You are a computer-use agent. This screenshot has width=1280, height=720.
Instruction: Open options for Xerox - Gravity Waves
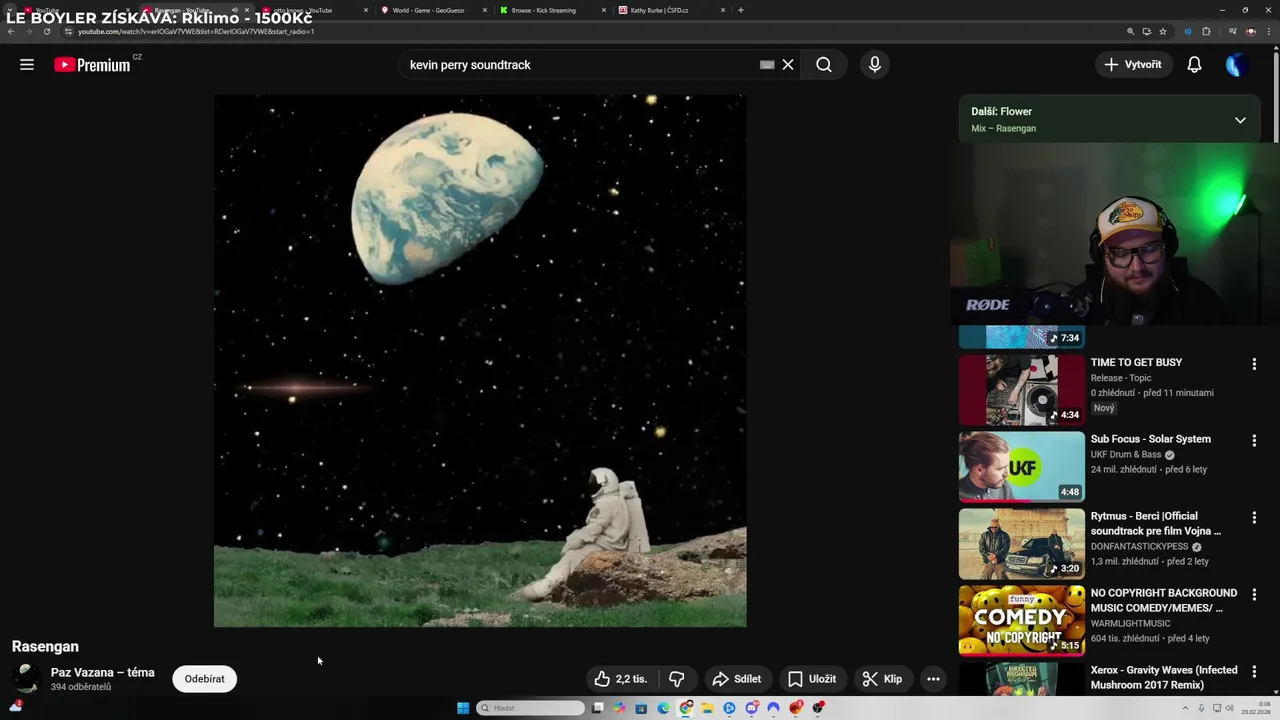click(1254, 672)
